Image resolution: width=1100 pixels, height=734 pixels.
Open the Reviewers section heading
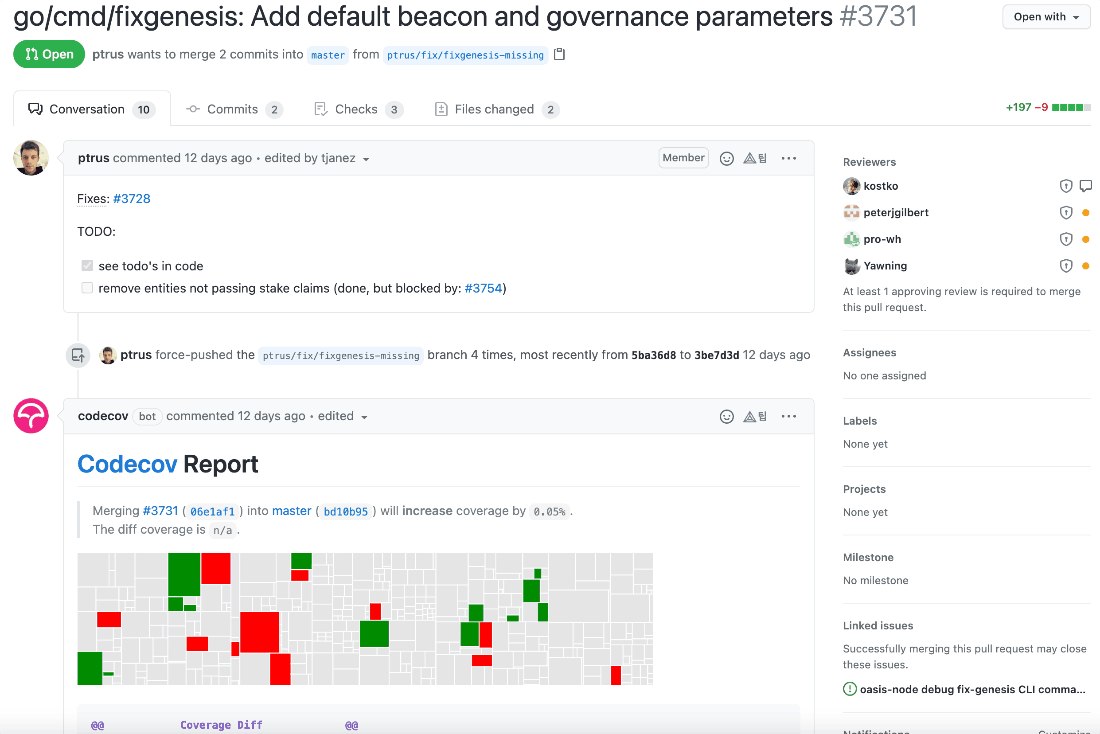[870, 162]
